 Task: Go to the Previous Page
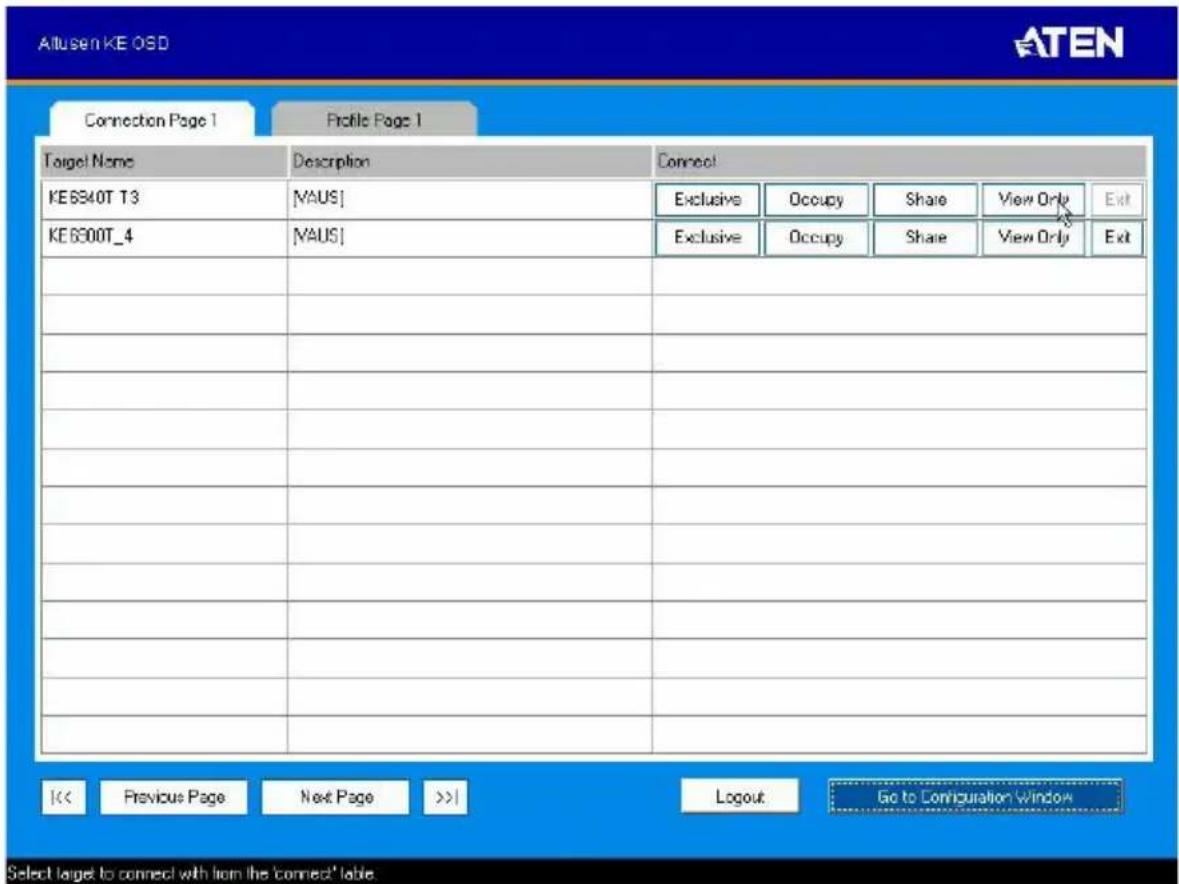pyautogui.click(x=174, y=798)
